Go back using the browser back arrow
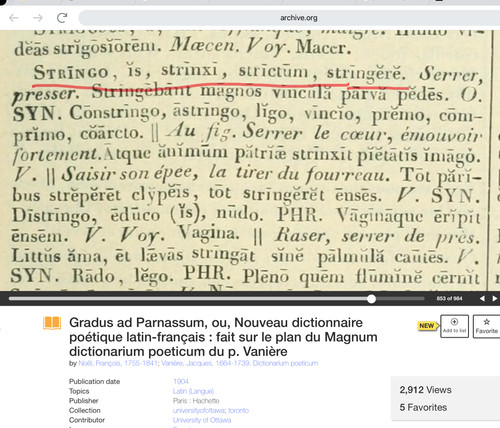The height and width of the screenshot is (428, 500). [14, 18]
